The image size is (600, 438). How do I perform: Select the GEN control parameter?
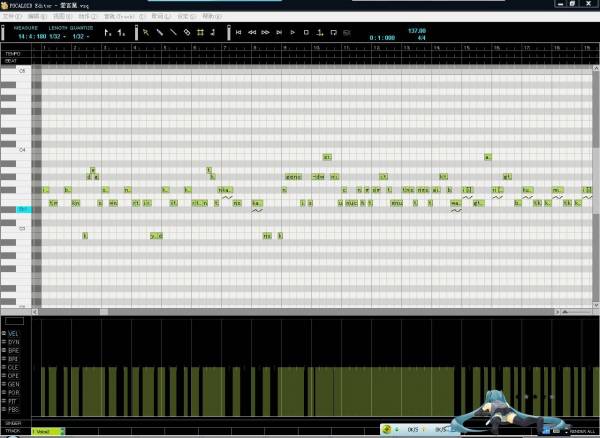point(13,384)
